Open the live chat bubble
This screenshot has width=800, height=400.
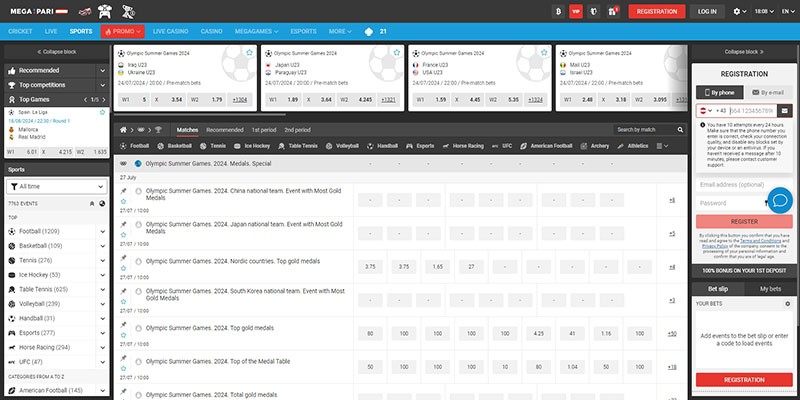pos(780,201)
